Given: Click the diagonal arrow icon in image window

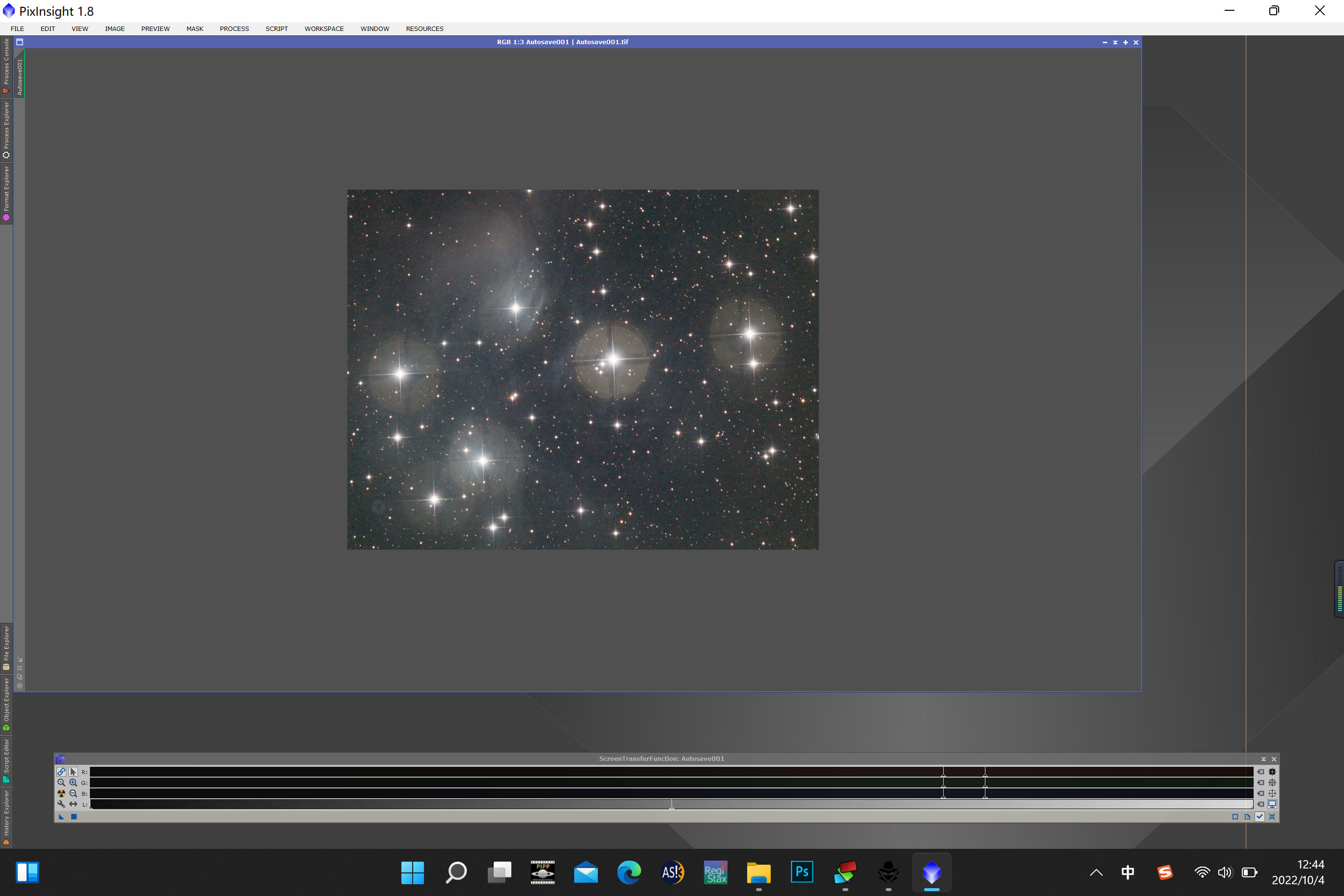Looking at the screenshot, I should tap(20, 659).
